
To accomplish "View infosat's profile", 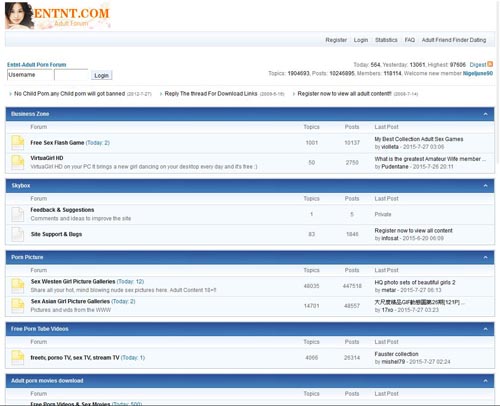I will pos(390,238).
